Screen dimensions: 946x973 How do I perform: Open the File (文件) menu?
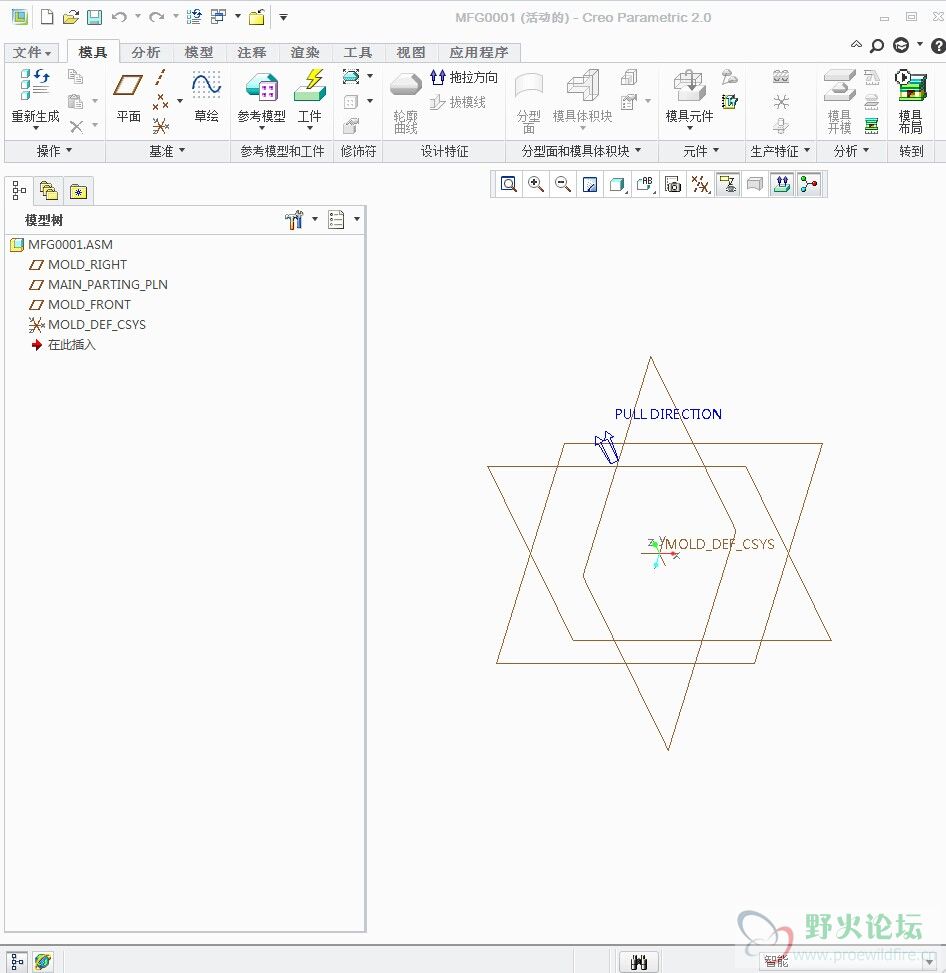pos(32,52)
